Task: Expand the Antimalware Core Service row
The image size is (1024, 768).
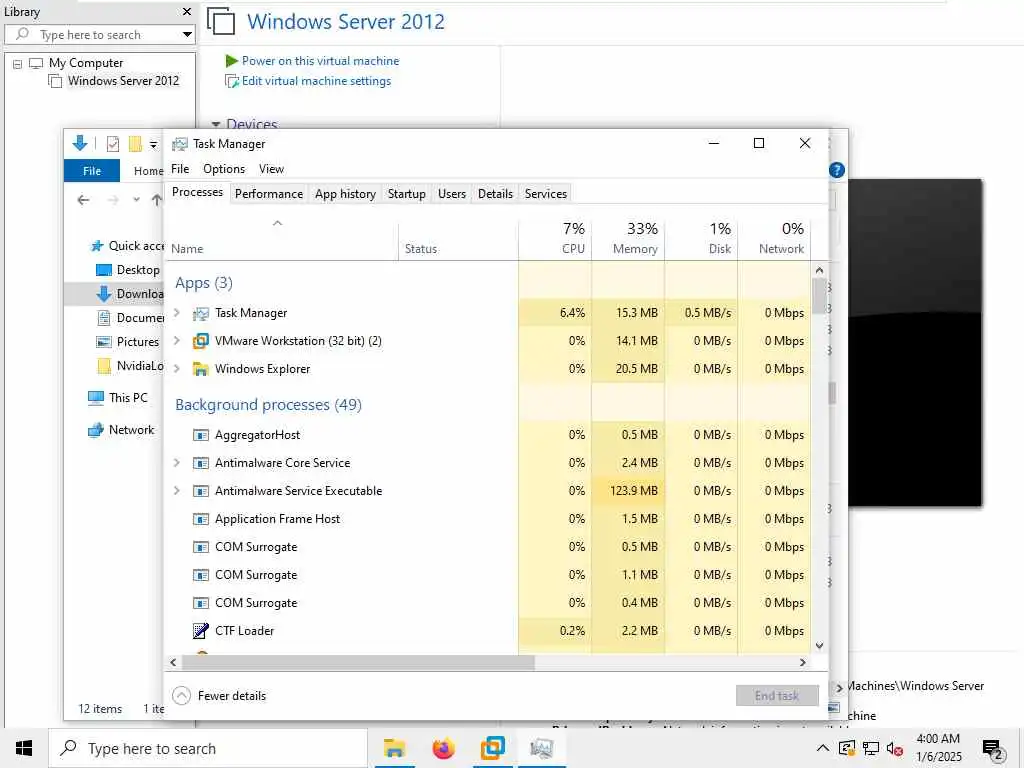Action: [x=177, y=463]
